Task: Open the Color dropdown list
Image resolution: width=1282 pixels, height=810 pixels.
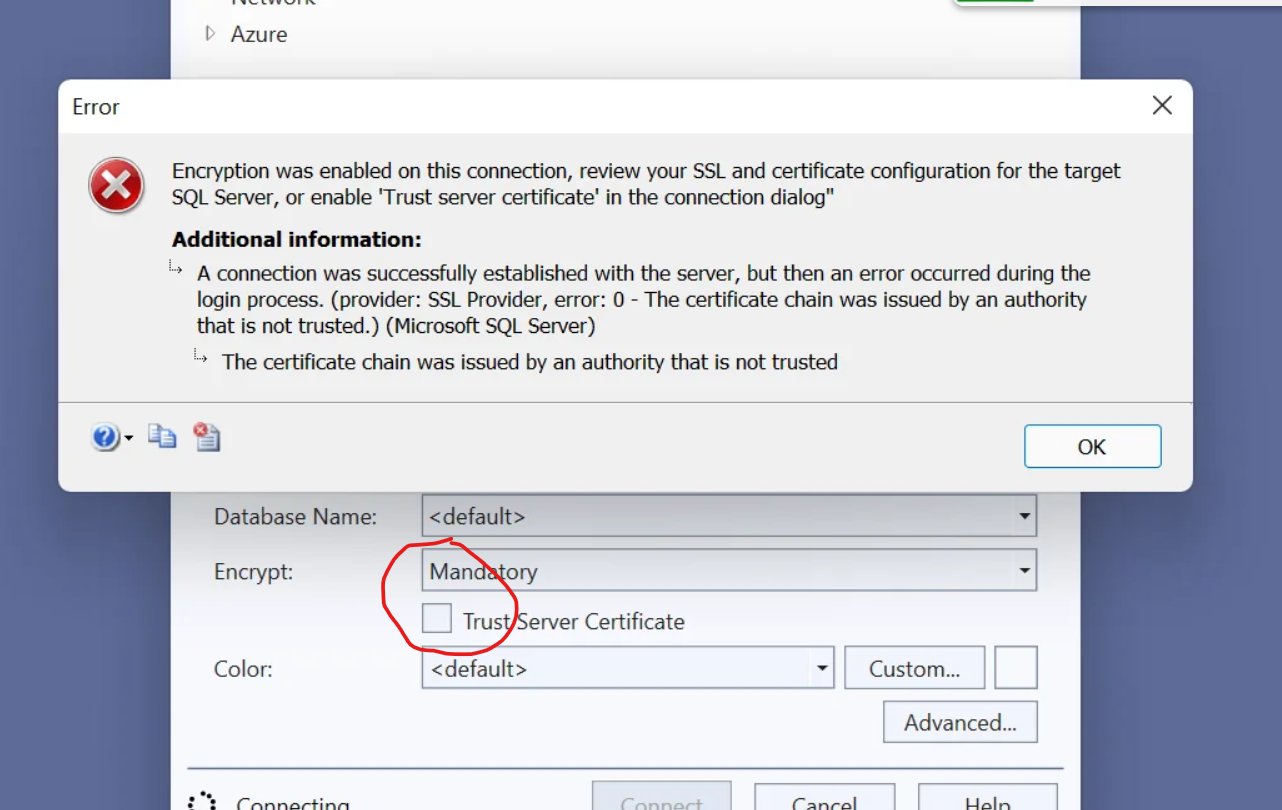Action: (x=820, y=668)
